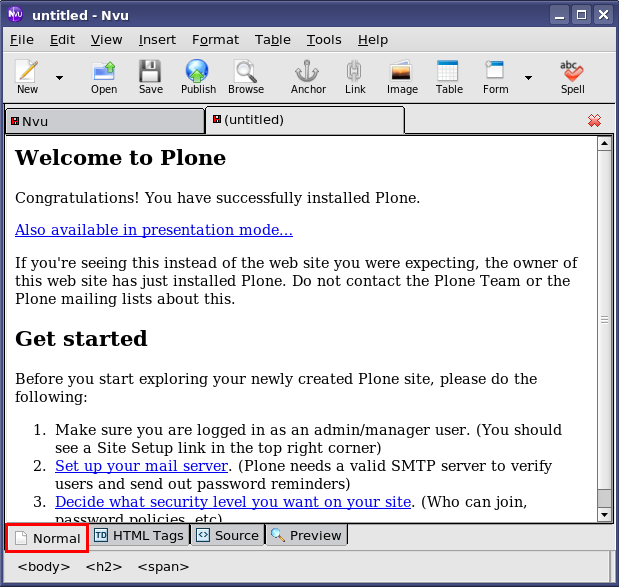
Task: Open the Format menu
Action: point(215,40)
